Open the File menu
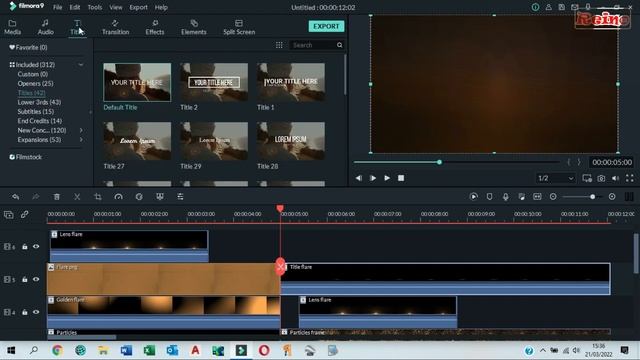This screenshot has width=640, height=360. click(x=58, y=7)
